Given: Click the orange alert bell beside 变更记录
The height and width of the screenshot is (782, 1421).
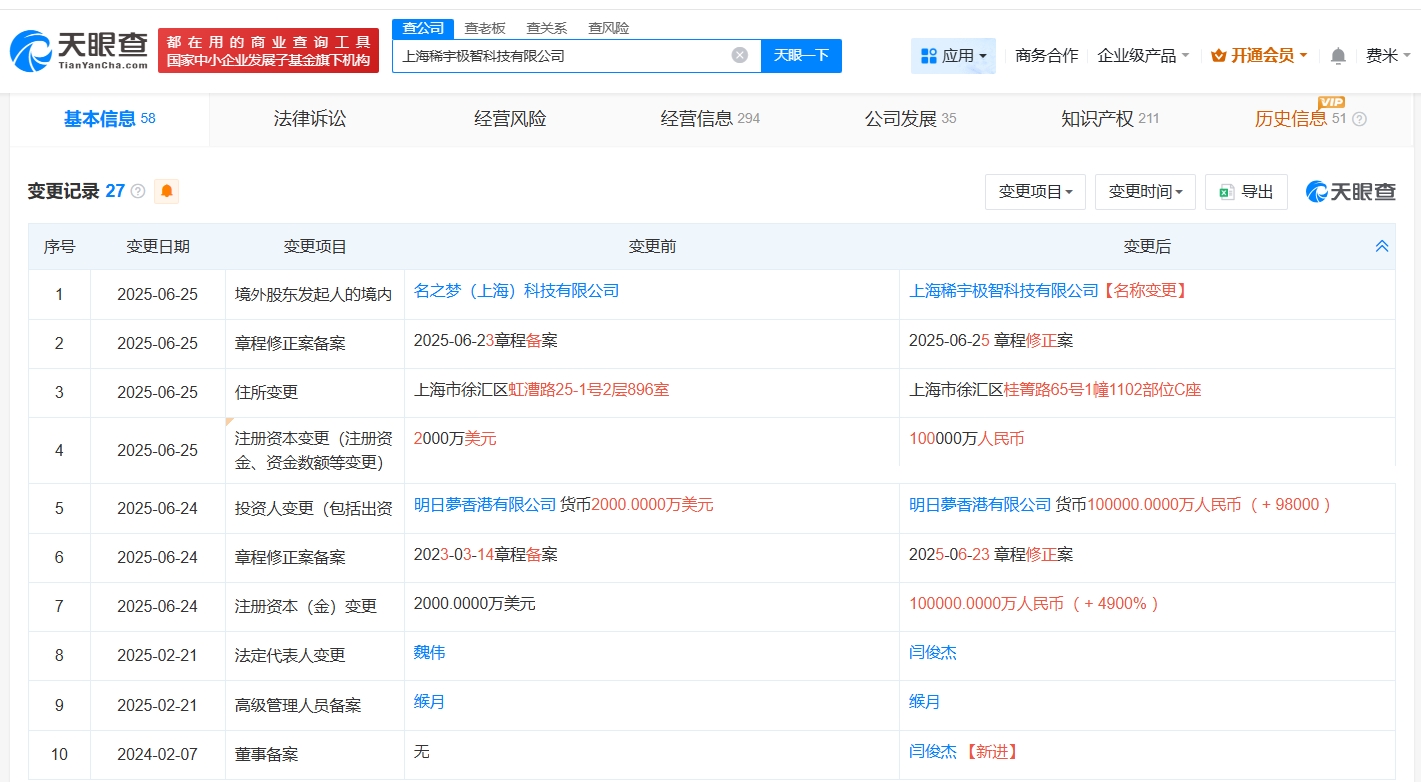Looking at the screenshot, I should coord(166,191).
